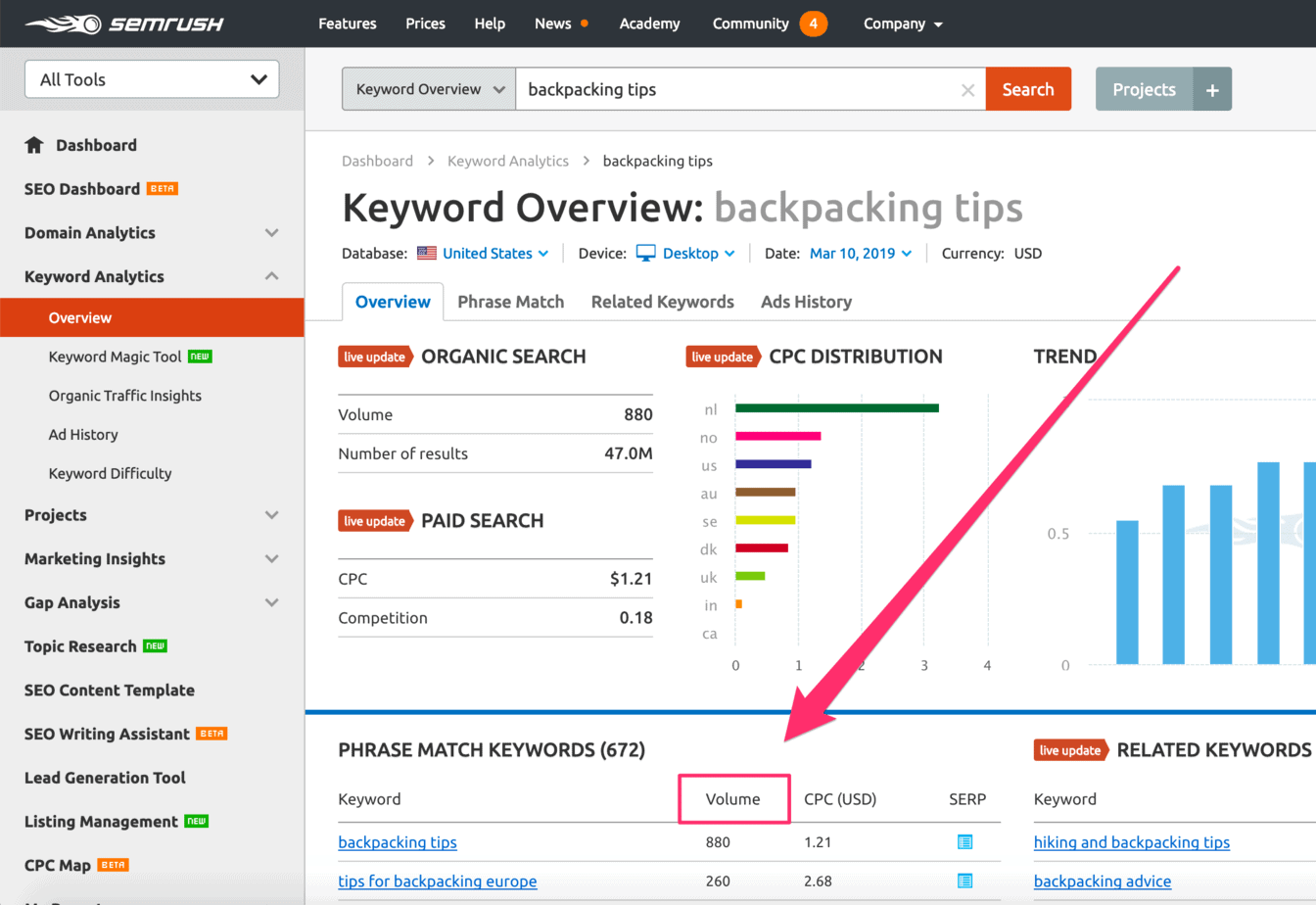
Task: Click the Desktop device monitor icon
Action: click(645, 253)
